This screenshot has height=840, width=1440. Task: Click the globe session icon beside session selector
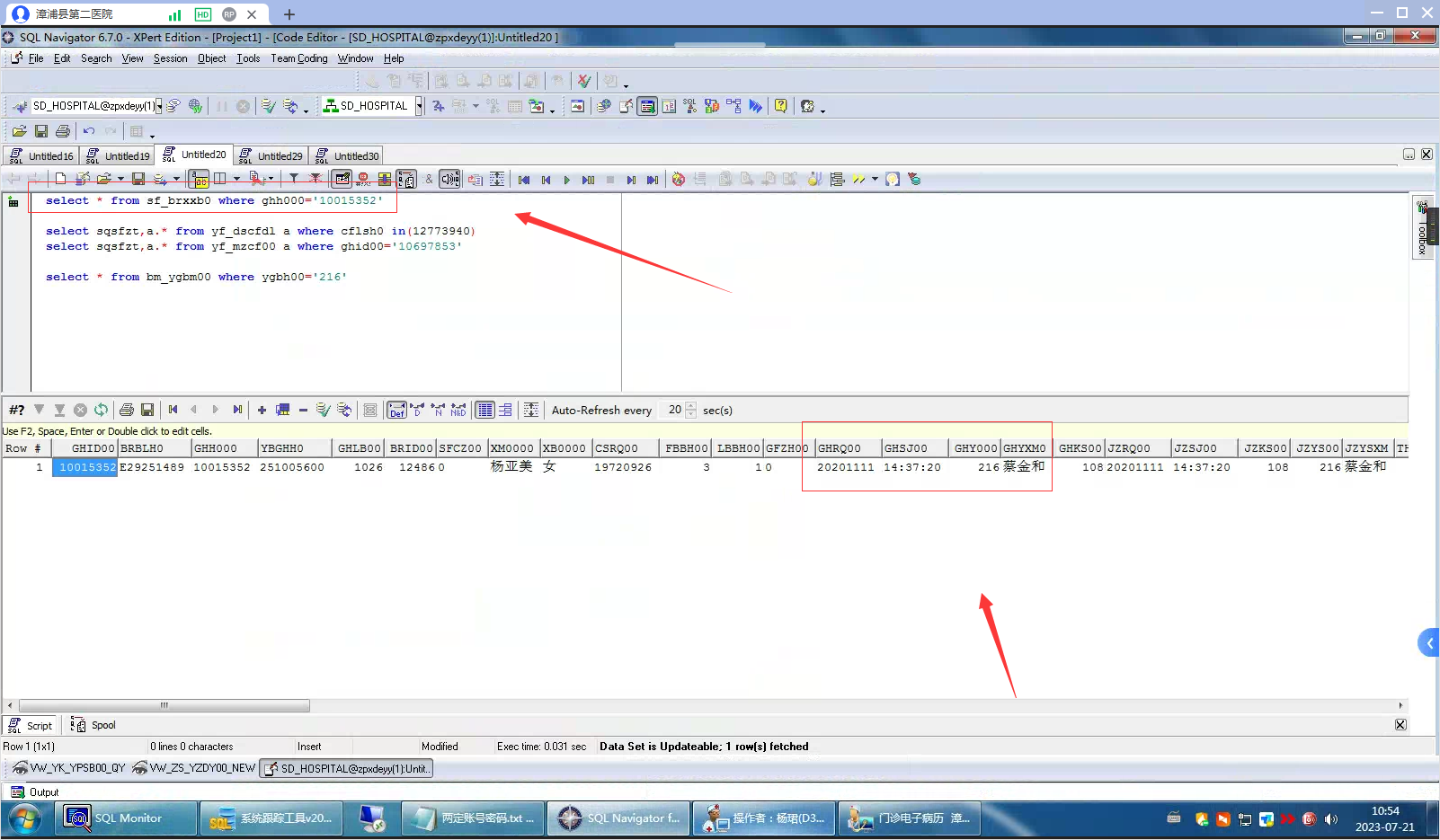pyautogui.click(x=195, y=106)
